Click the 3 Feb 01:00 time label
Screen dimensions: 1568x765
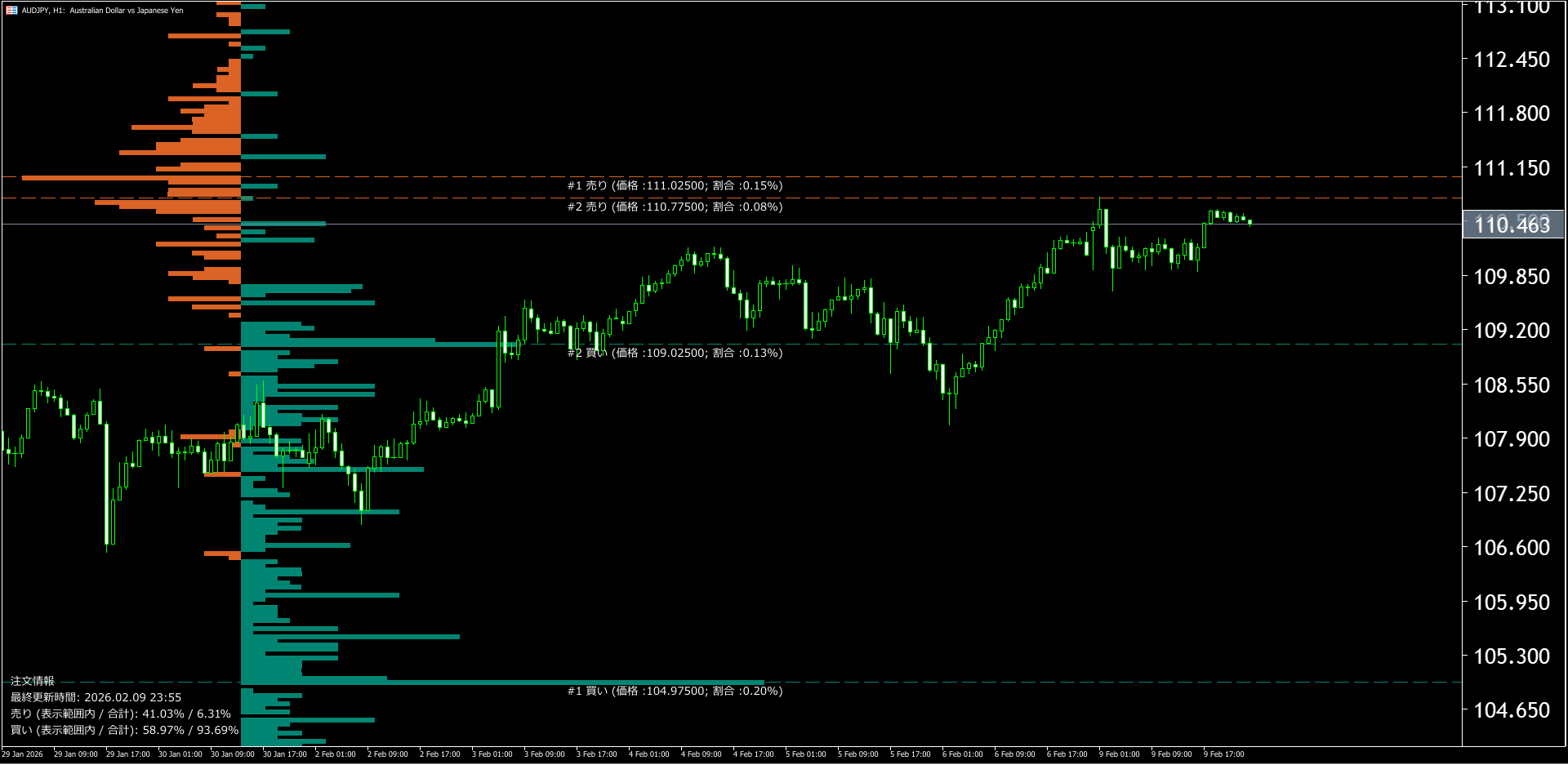[x=492, y=754]
